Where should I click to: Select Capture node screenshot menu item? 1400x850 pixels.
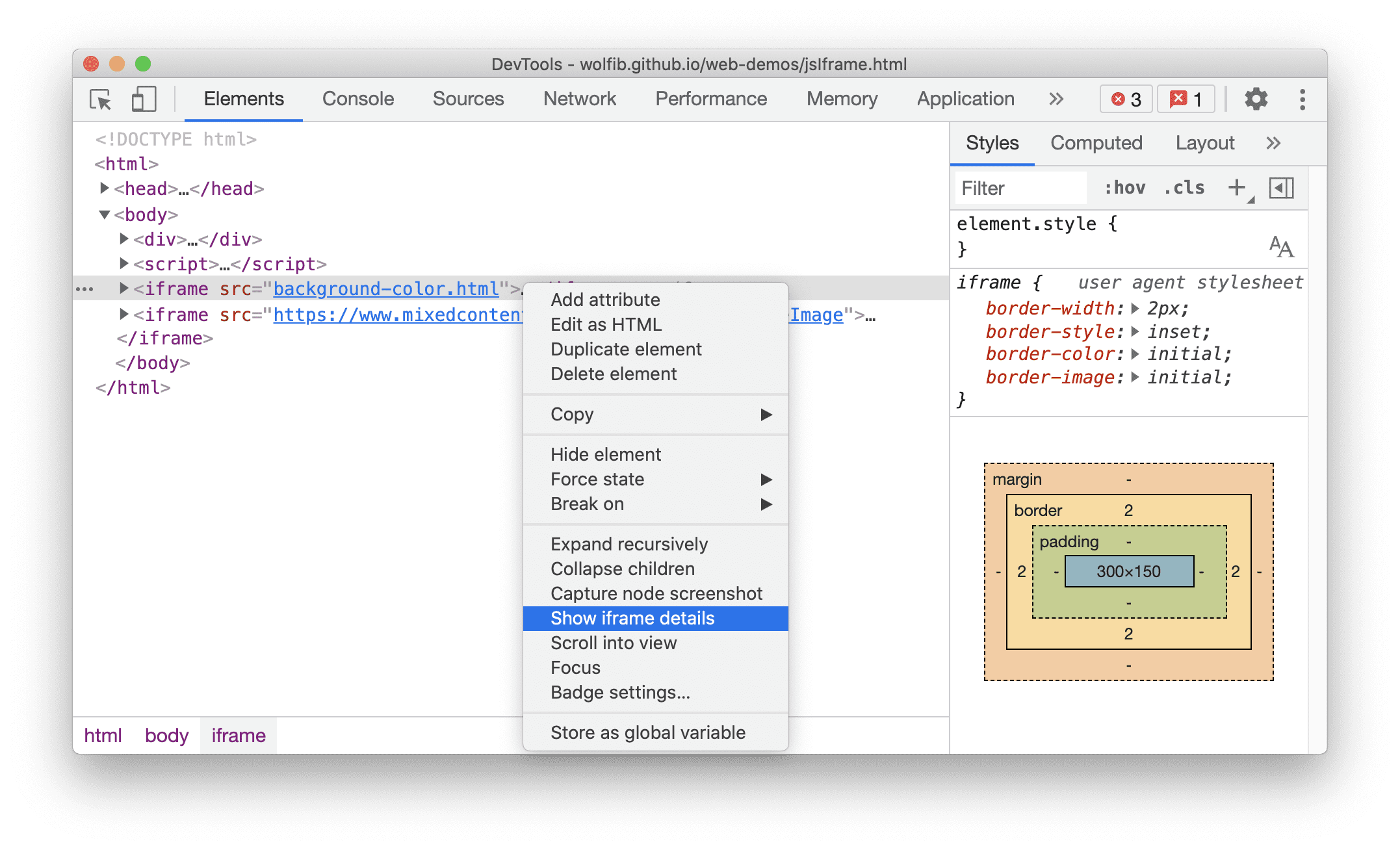(x=657, y=592)
